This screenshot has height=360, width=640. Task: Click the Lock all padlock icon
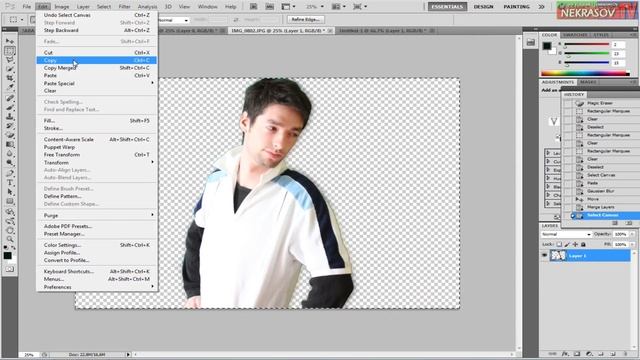583,244
